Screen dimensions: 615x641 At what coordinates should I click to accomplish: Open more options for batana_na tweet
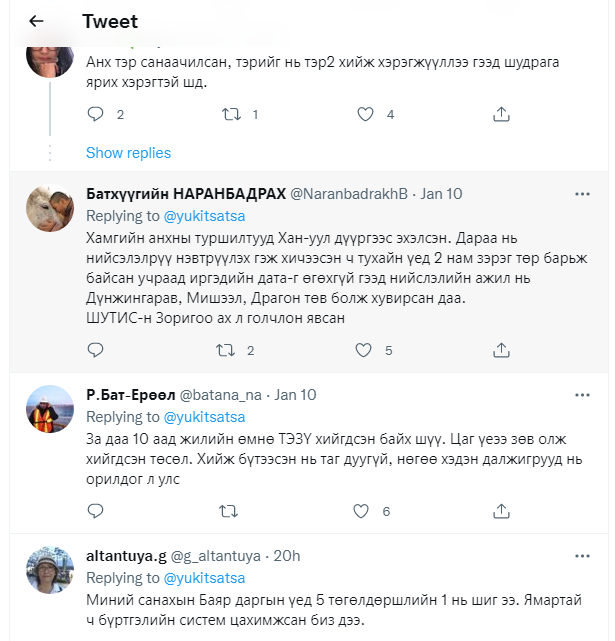pyautogui.click(x=581, y=393)
